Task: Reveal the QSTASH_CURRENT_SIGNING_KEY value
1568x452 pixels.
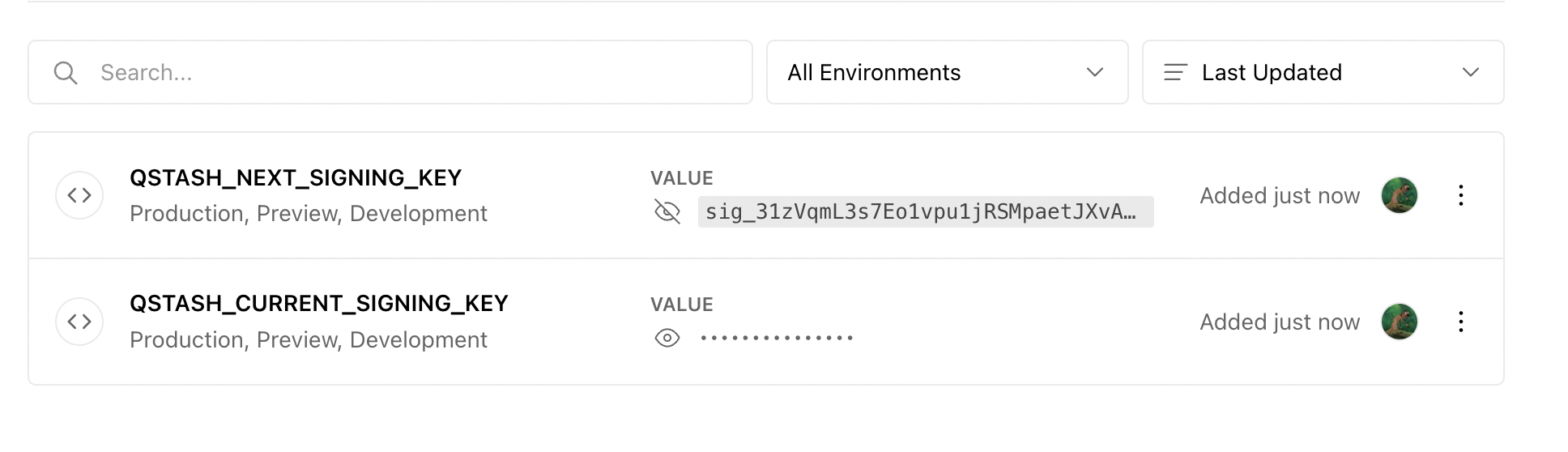Action: pyautogui.click(x=667, y=338)
